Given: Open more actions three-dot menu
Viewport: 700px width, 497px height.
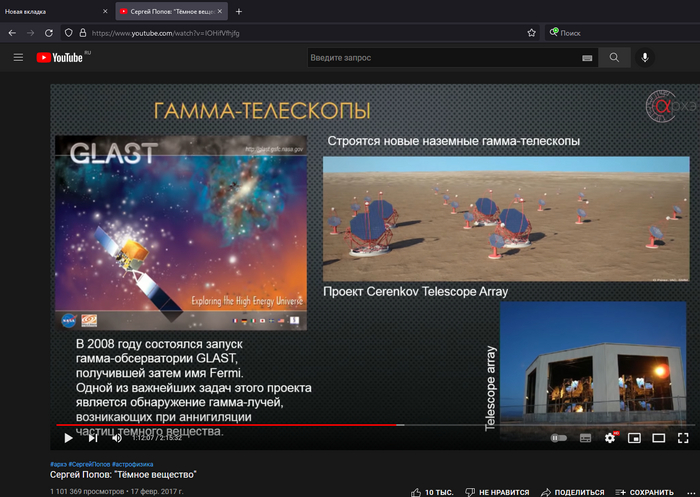Looking at the screenshot, I should point(691,493).
